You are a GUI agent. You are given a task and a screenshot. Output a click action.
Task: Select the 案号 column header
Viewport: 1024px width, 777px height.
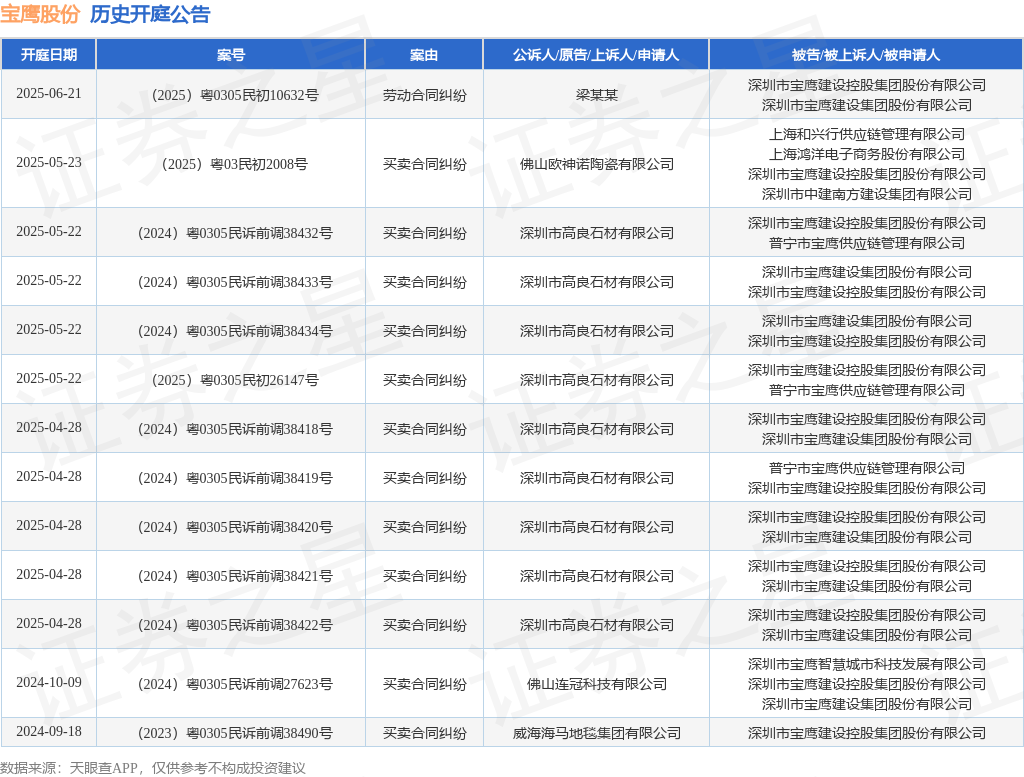[231, 55]
